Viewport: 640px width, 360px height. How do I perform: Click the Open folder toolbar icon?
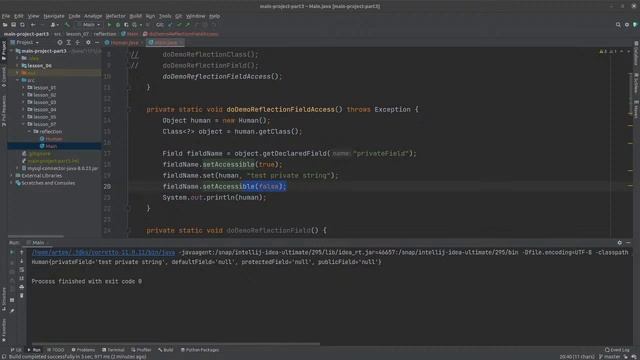(x=5, y=25)
